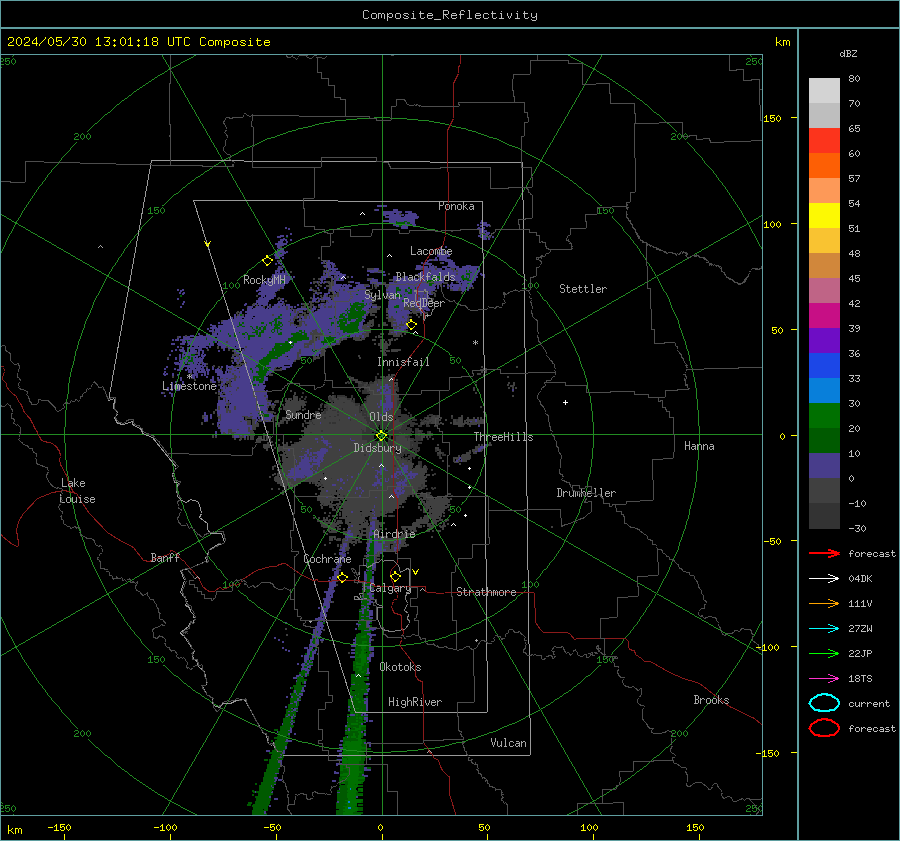Click white asterisk marker east of Innisfail
The image size is (900, 841).
[475, 343]
